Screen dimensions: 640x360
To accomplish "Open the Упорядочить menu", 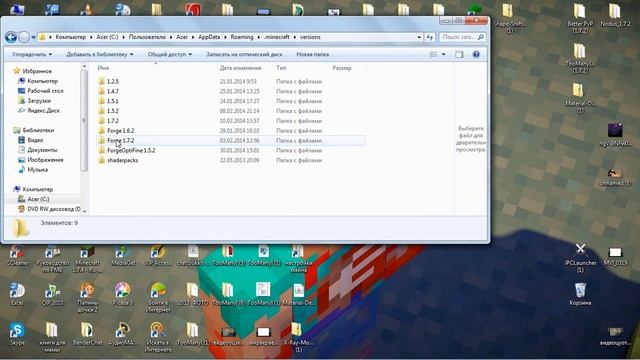I will [x=32, y=54].
